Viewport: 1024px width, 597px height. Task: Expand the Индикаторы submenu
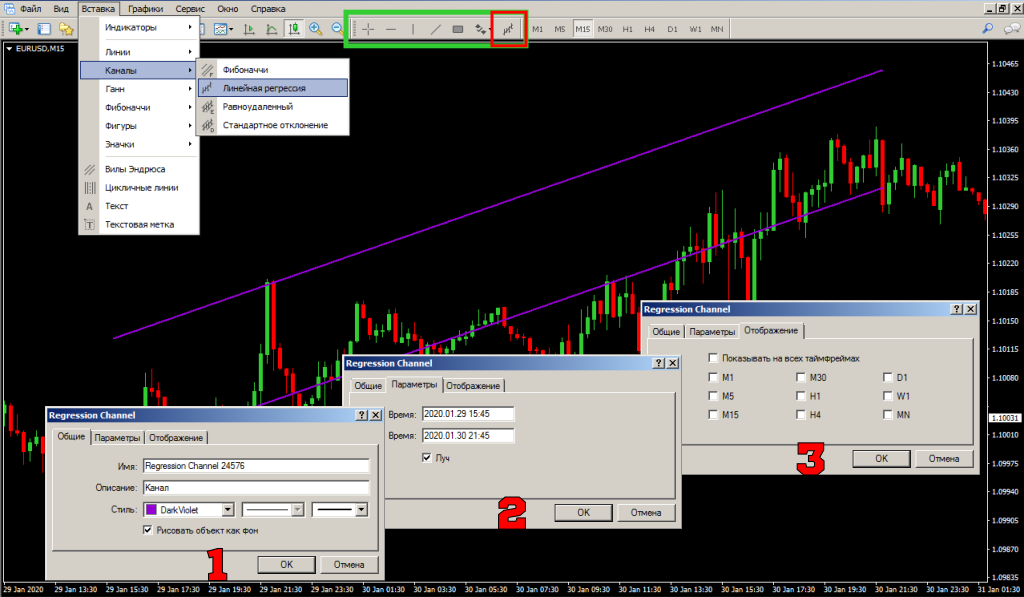(139, 27)
